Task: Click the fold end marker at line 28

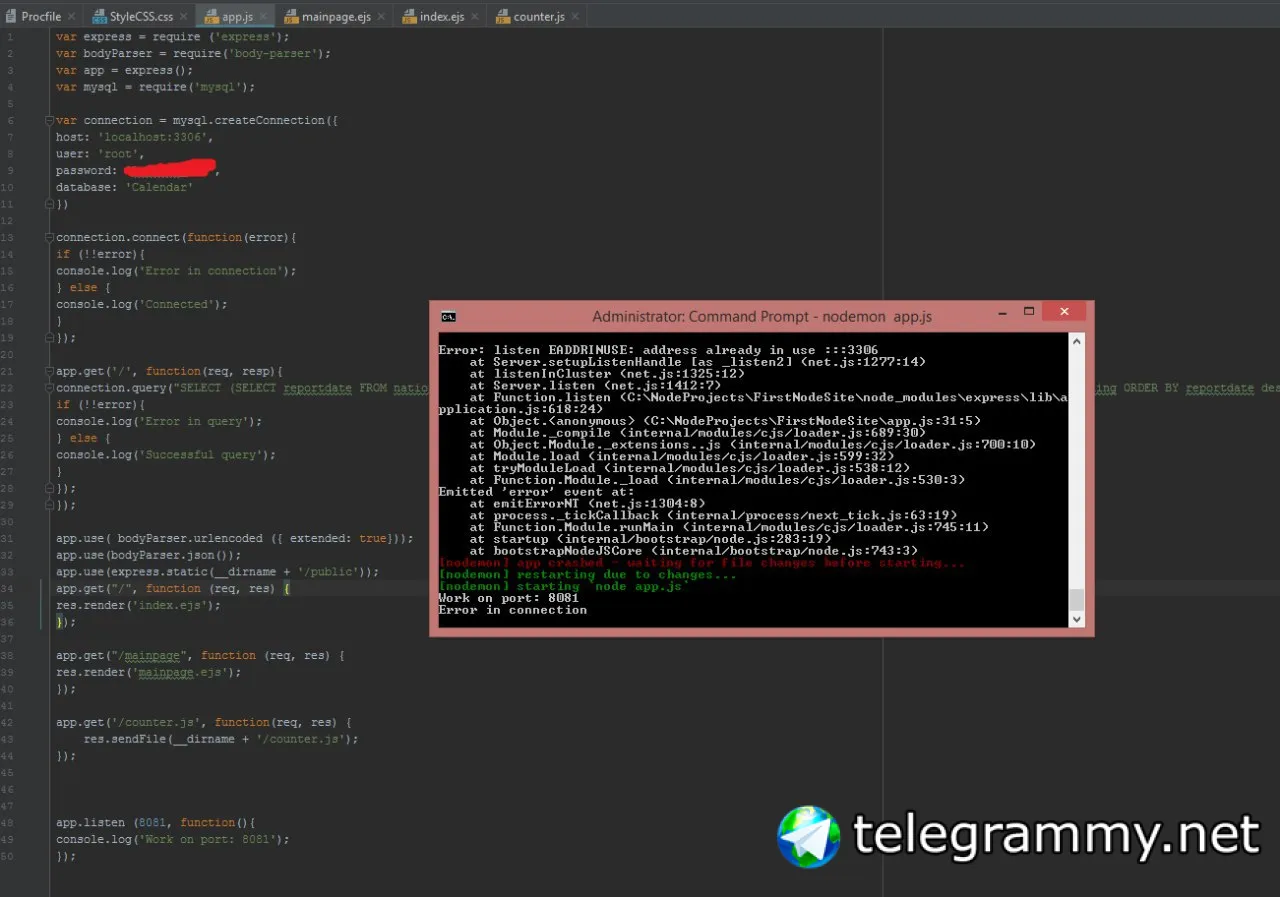Action: coord(49,488)
